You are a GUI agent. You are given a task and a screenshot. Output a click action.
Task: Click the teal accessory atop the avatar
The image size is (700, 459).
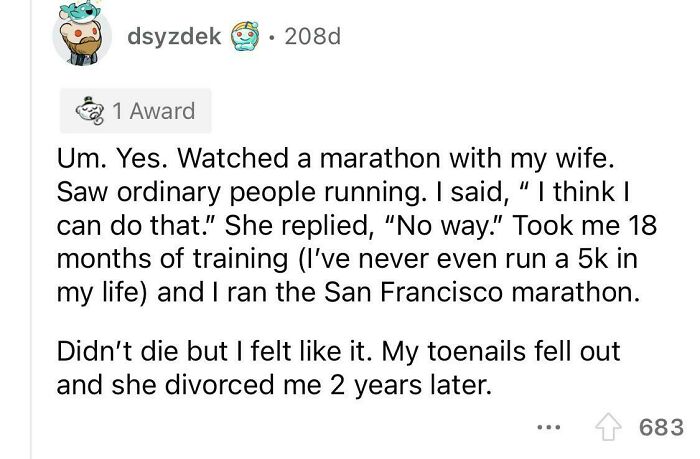pyautogui.click(x=78, y=10)
